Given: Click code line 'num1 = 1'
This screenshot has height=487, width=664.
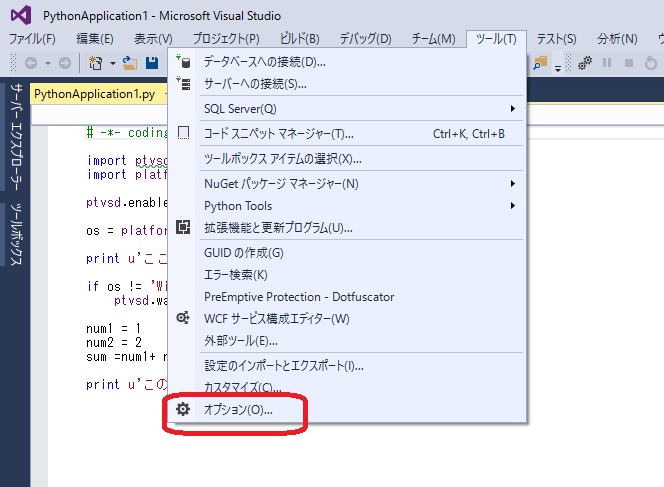Looking at the screenshot, I should 113,328.
